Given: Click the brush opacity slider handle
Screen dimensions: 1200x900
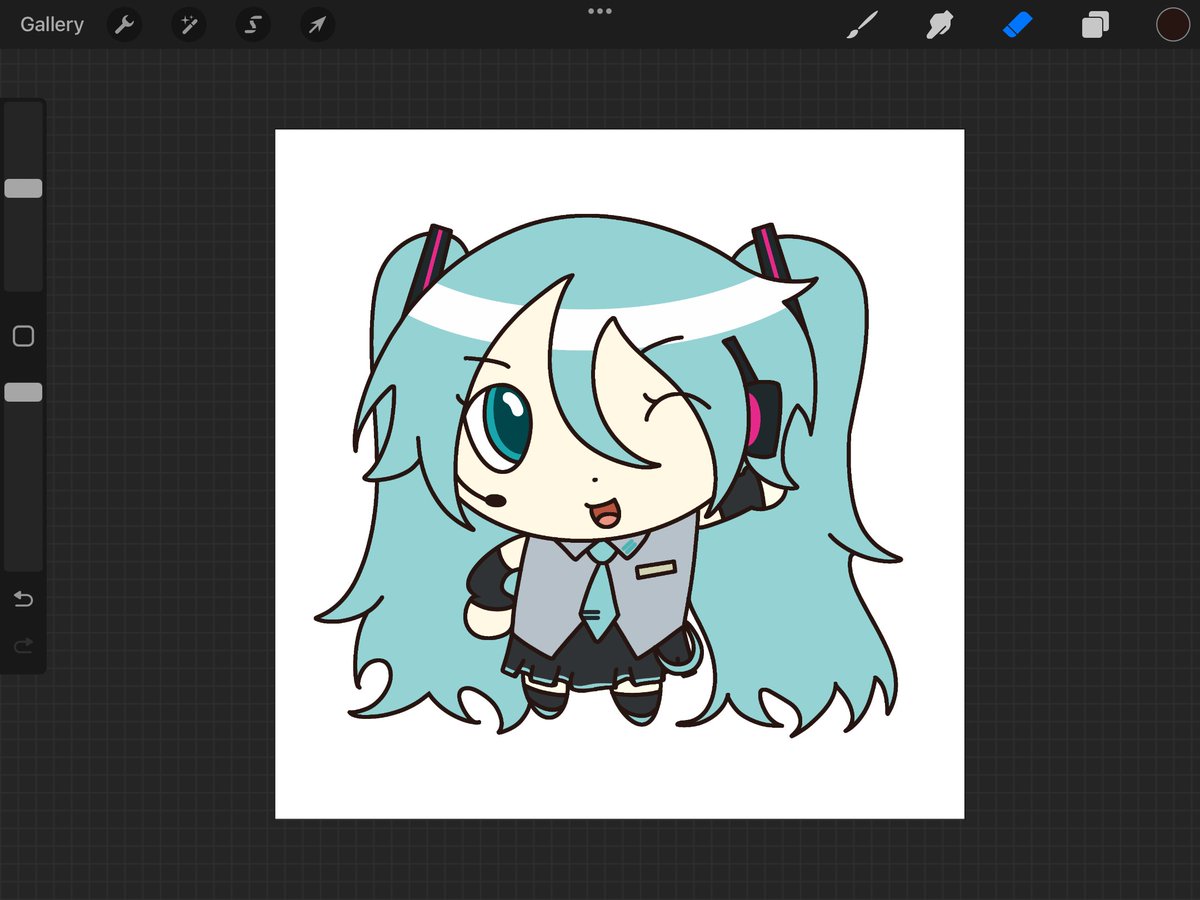Looking at the screenshot, I should point(23,392).
